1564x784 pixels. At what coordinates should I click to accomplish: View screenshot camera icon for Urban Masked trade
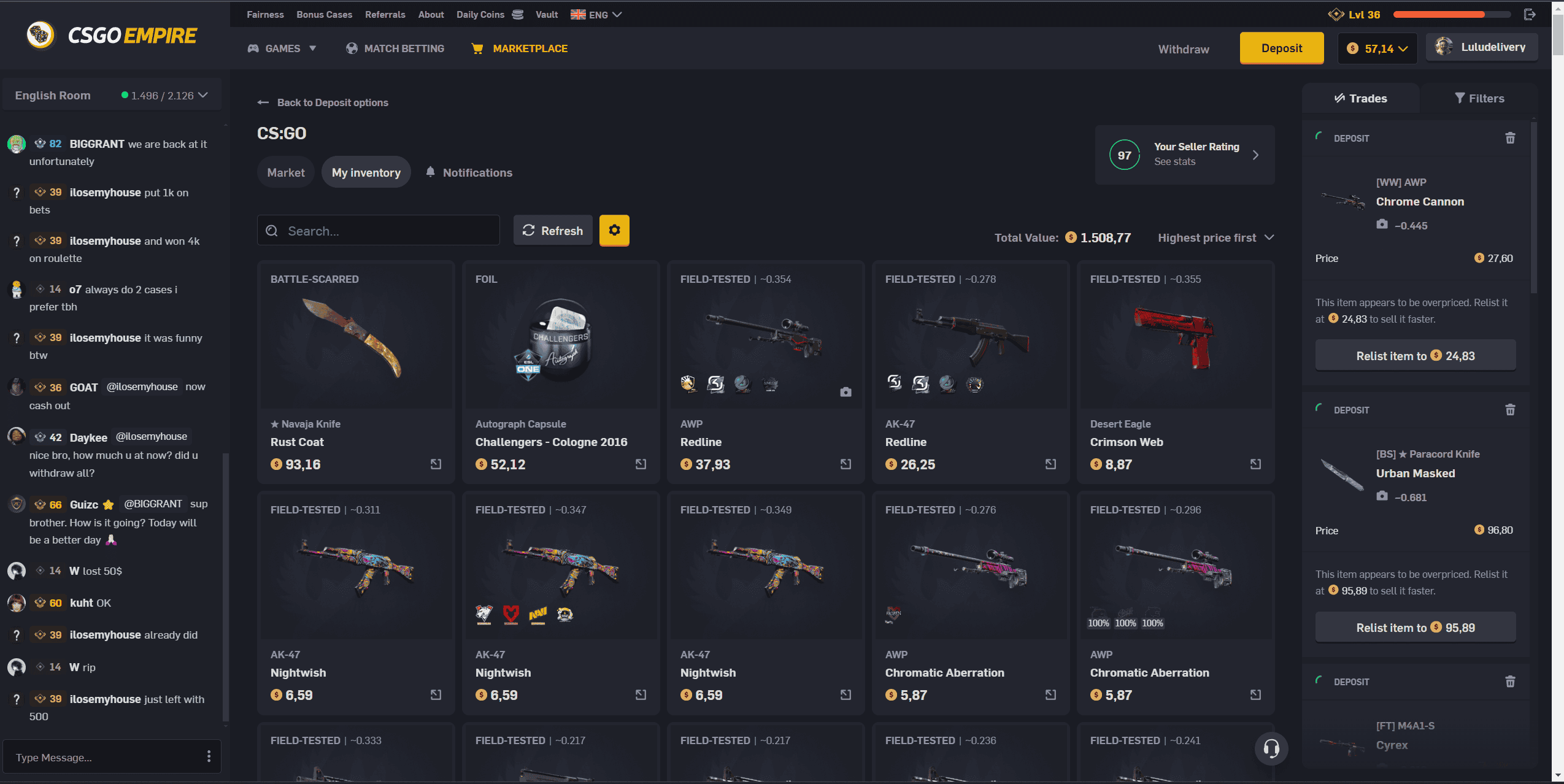click(1382, 496)
